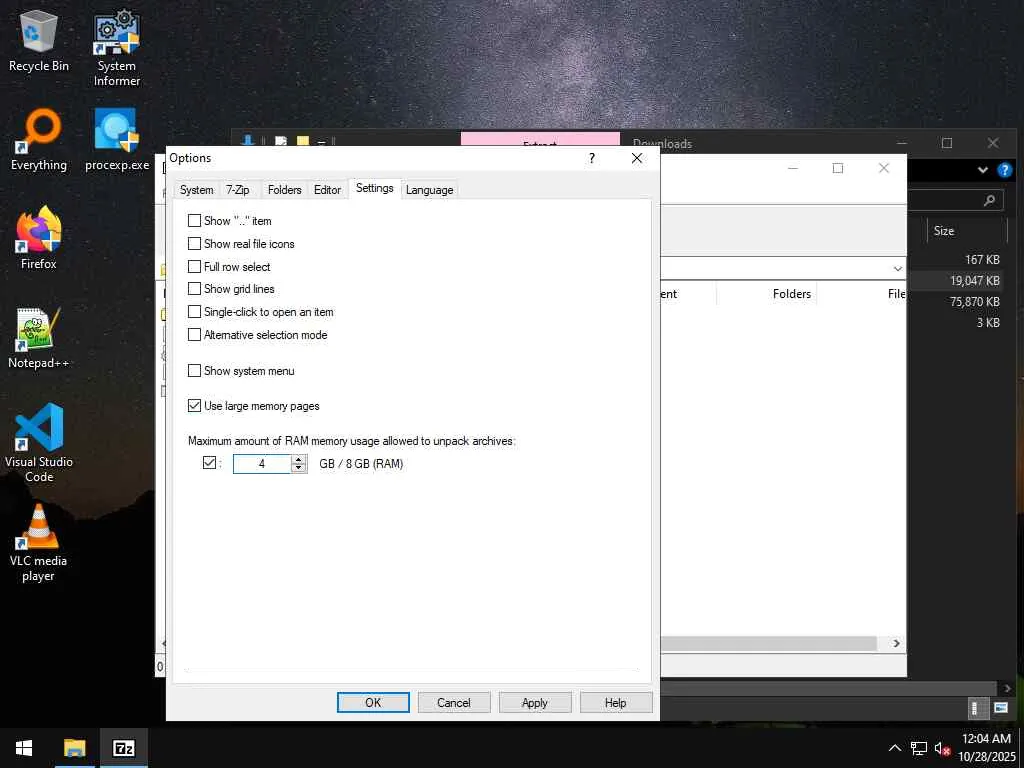Viewport: 1024px width, 768px height.
Task: Toggle Single-click to open an item
Action: [x=194, y=312]
